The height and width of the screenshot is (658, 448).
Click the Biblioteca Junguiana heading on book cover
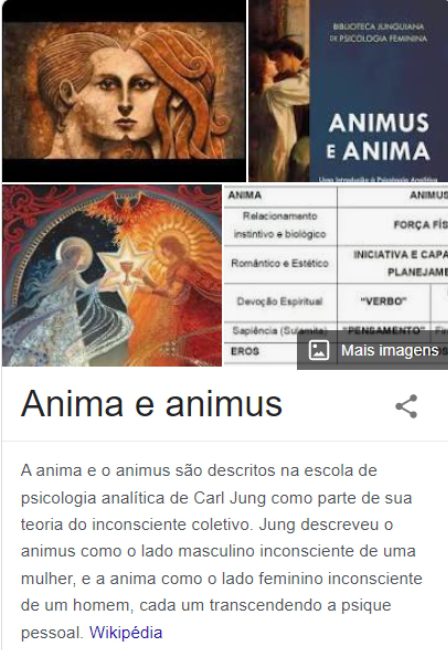pyautogui.click(x=378, y=32)
